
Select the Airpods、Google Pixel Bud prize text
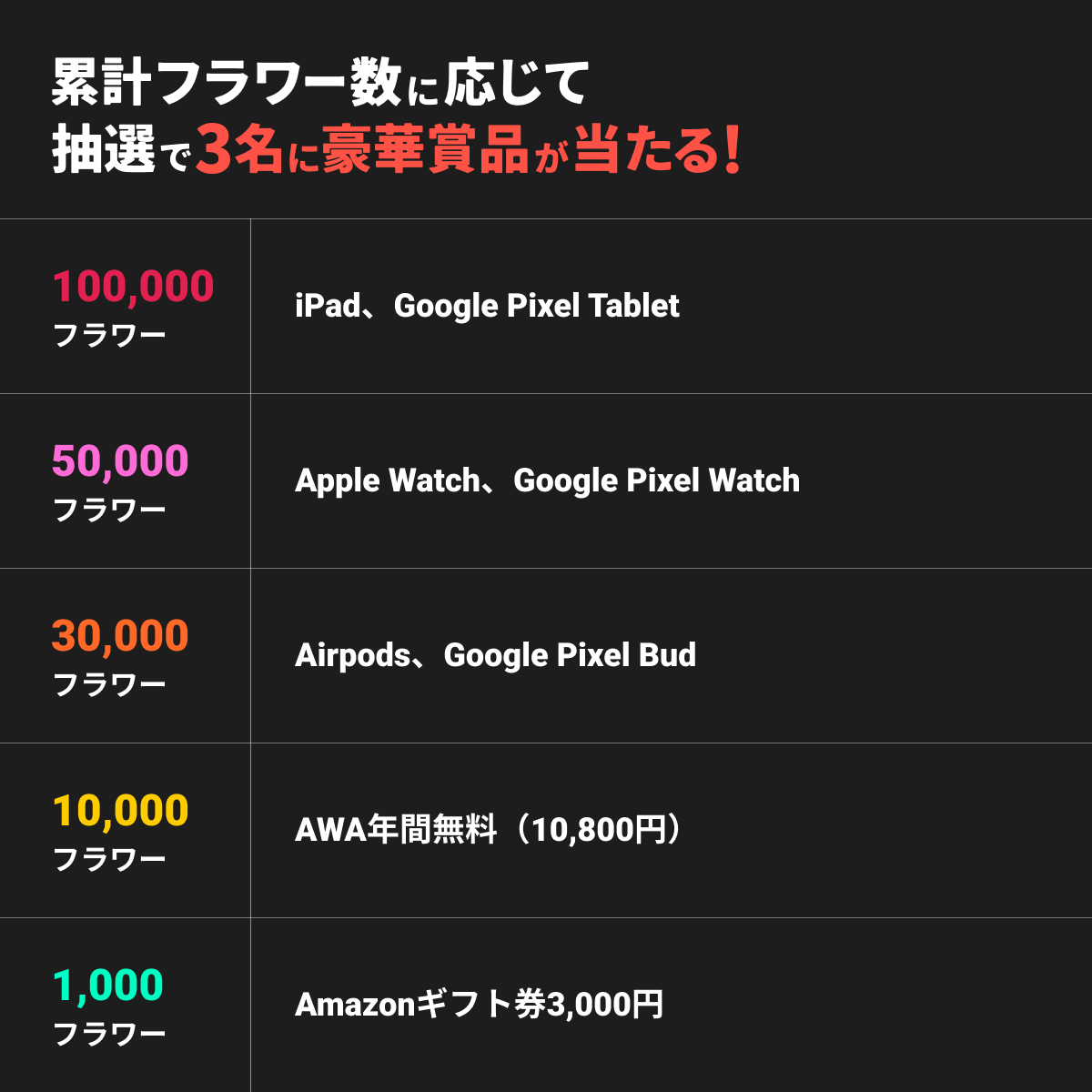pos(495,655)
